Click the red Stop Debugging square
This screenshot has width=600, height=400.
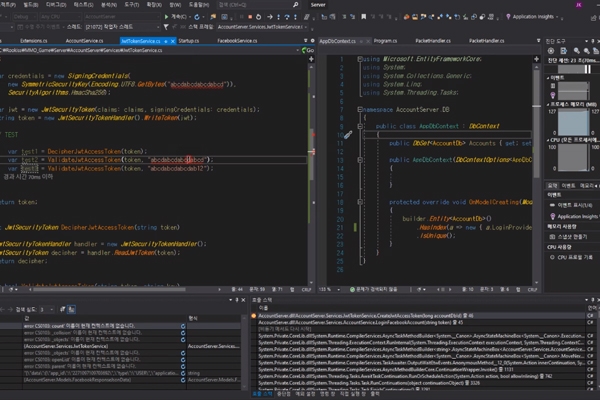(x=250, y=17)
